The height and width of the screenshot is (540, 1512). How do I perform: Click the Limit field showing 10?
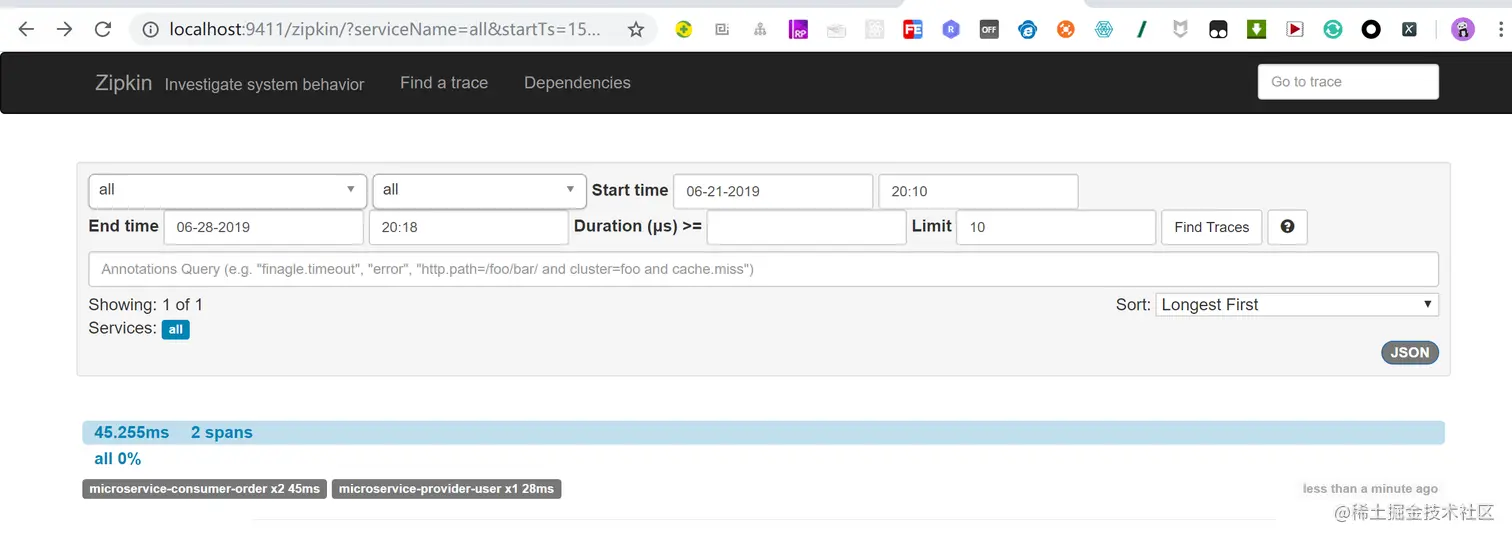point(1056,227)
